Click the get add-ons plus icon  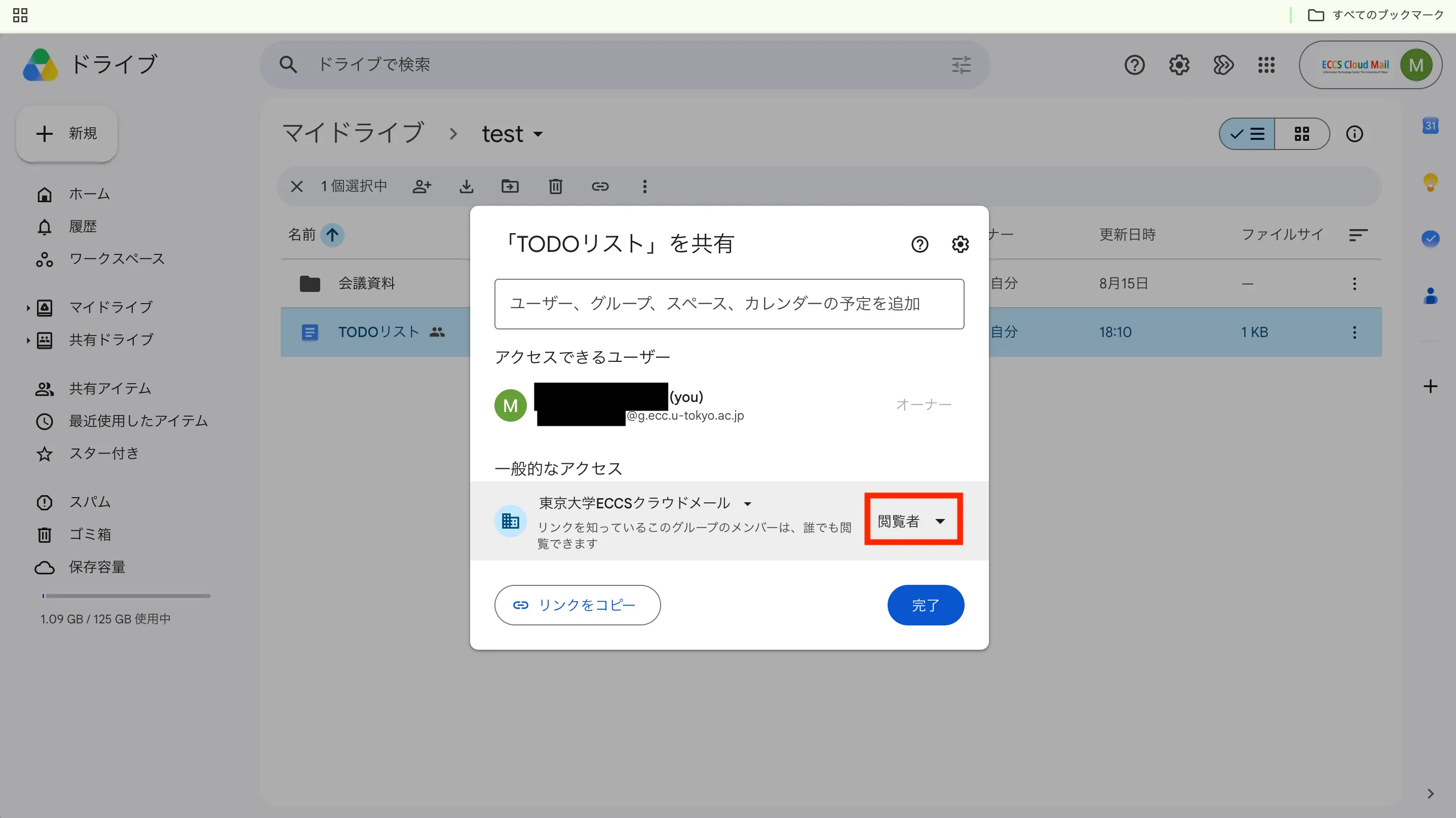[x=1430, y=386]
